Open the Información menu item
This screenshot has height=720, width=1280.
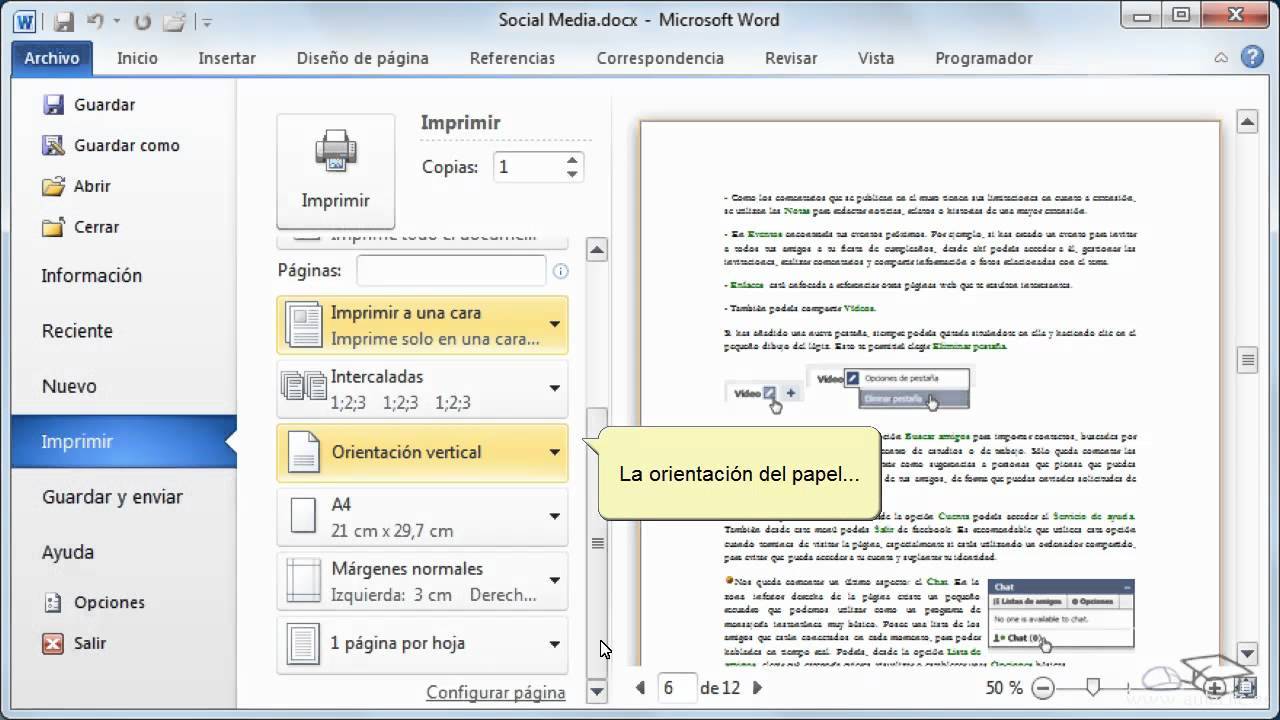click(91, 275)
